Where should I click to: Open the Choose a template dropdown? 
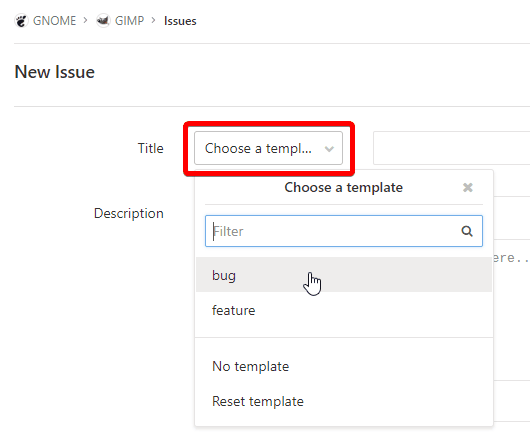(x=268, y=148)
